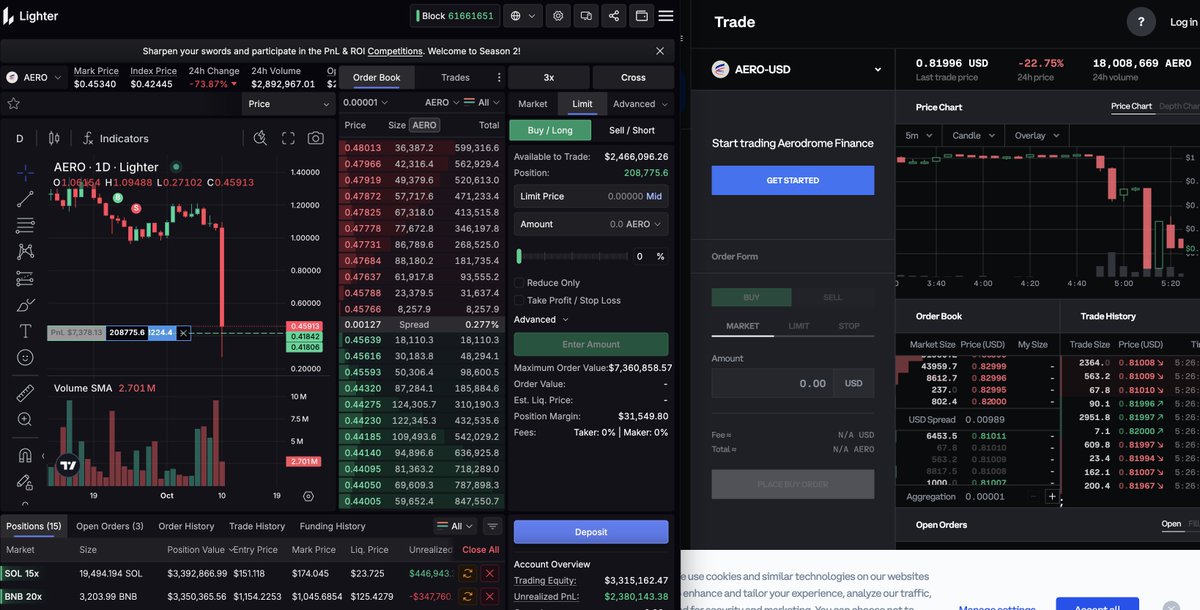Enable the Reduce Only checkbox
The image size is (1200, 610).
coord(519,283)
